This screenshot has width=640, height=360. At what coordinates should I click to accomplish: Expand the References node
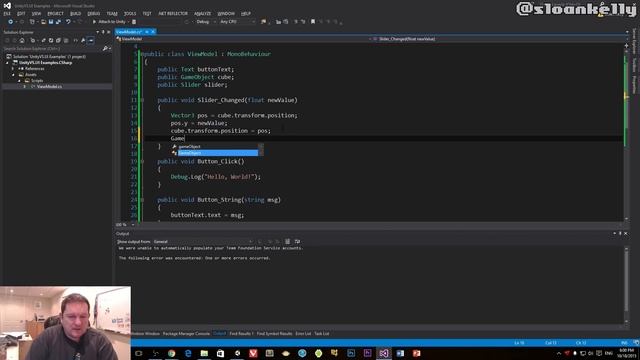tap(13, 69)
